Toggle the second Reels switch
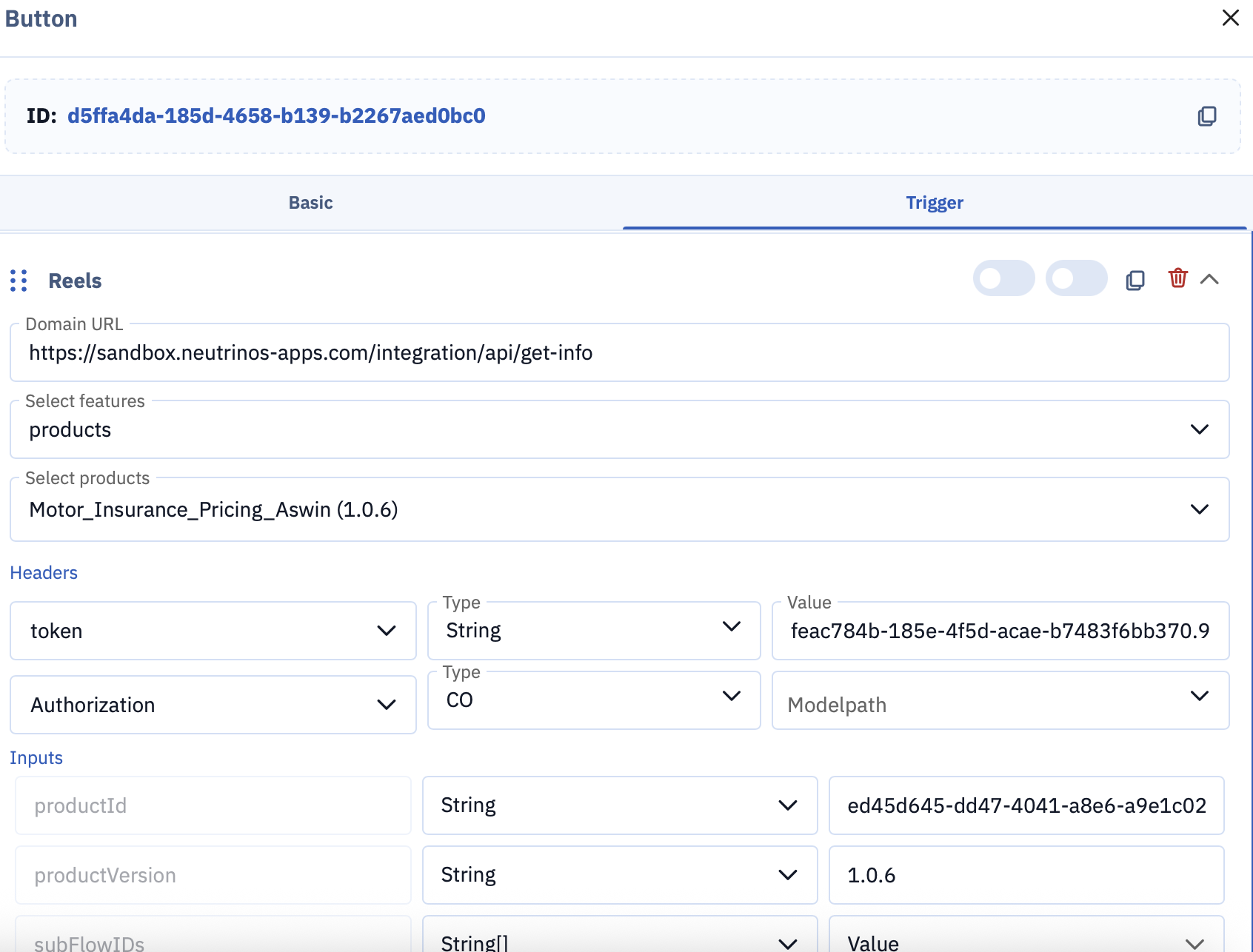The height and width of the screenshot is (952, 1253). 1076,278
